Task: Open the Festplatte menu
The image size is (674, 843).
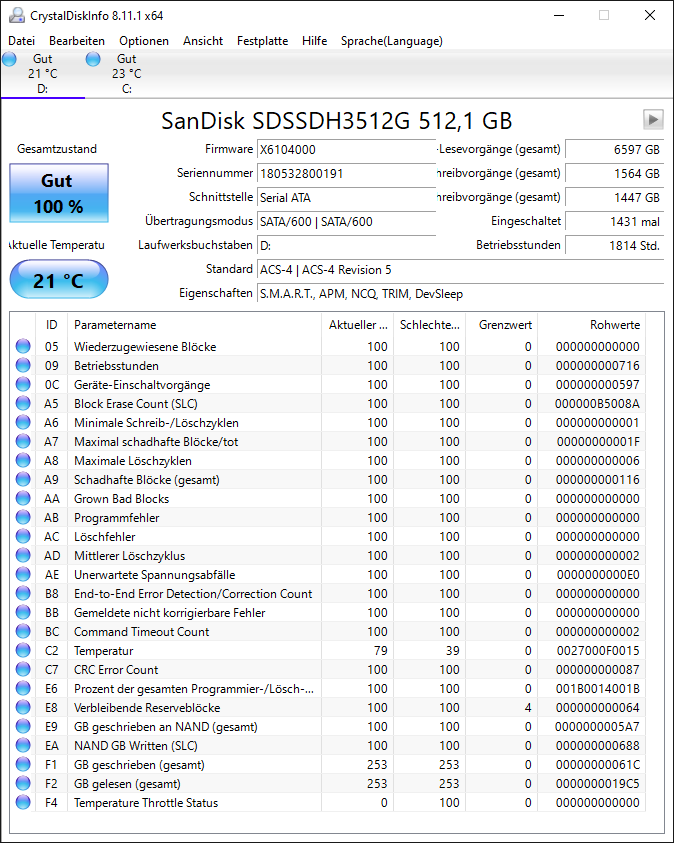Action: point(262,41)
